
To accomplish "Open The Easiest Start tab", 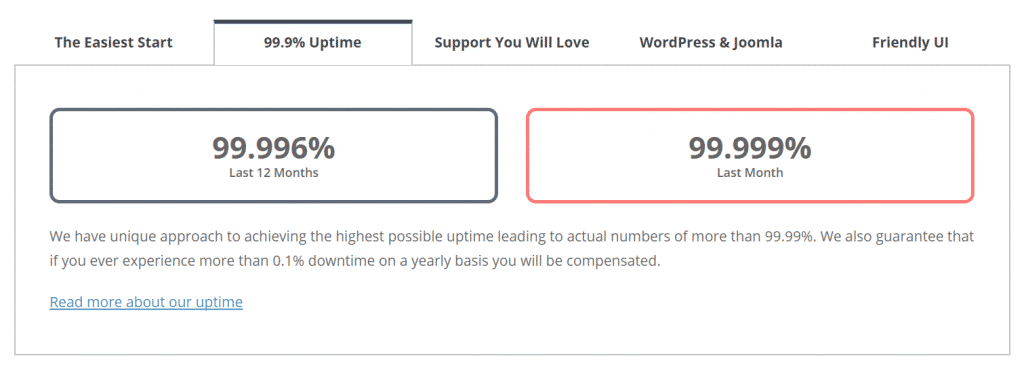I will tap(114, 42).
